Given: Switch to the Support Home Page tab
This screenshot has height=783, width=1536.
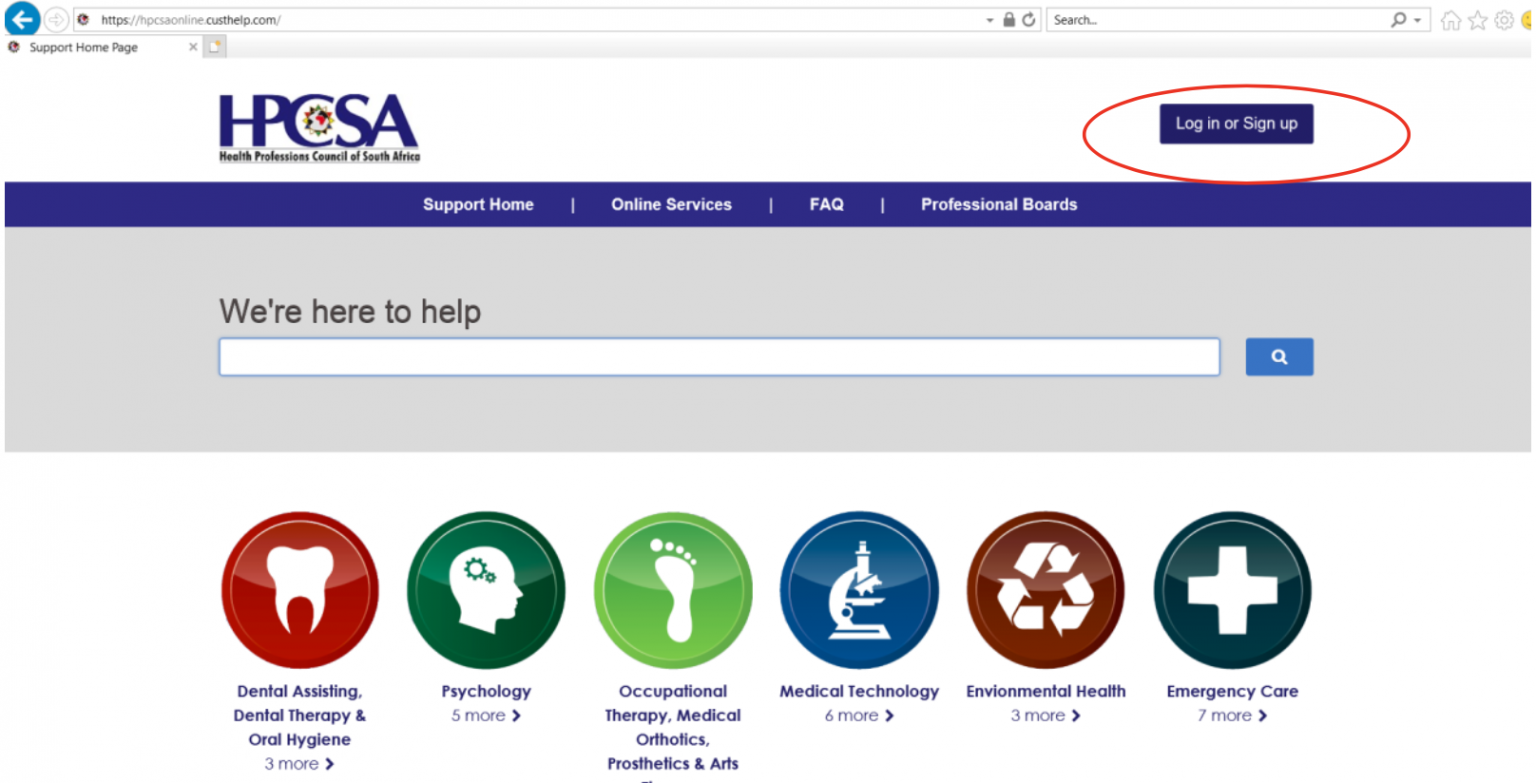Looking at the screenshot, I should [x=85, y=46].
